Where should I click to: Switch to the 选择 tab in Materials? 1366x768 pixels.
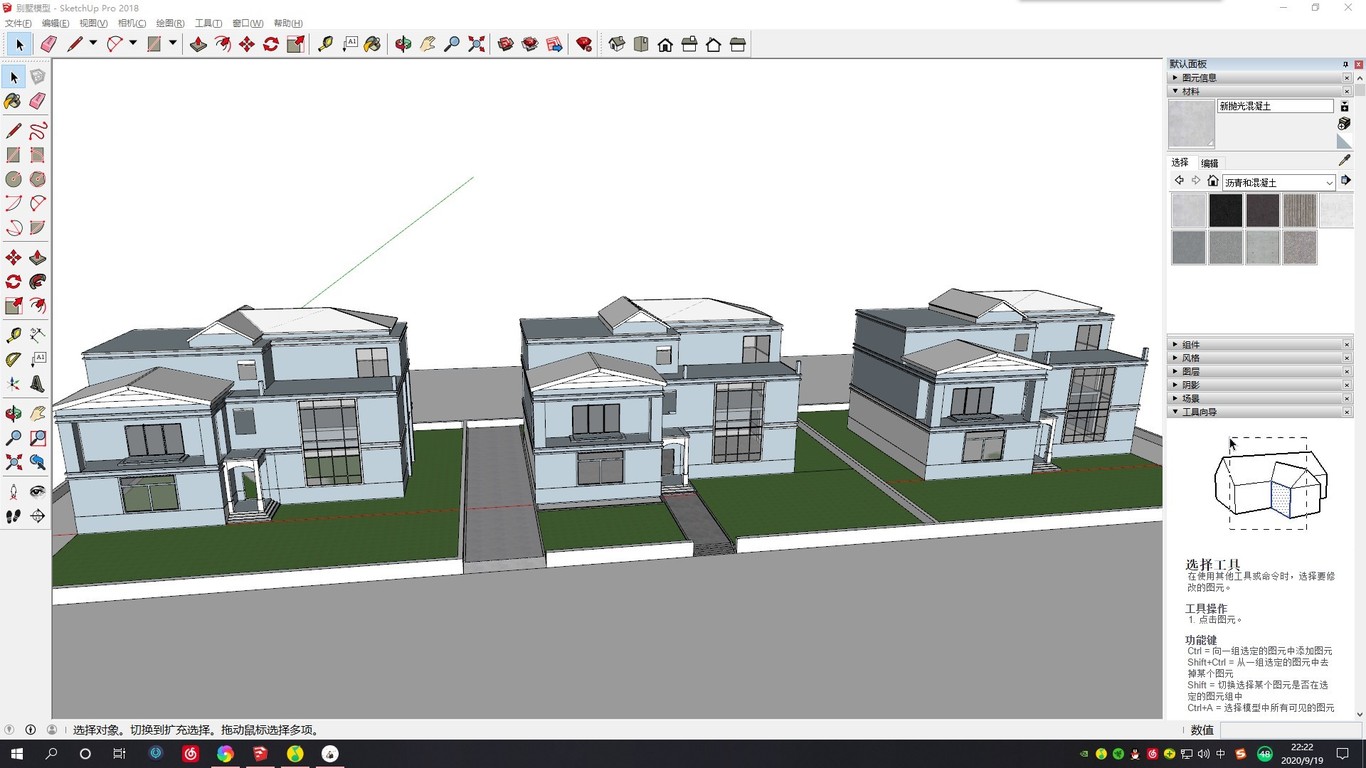click(1180, 163)
